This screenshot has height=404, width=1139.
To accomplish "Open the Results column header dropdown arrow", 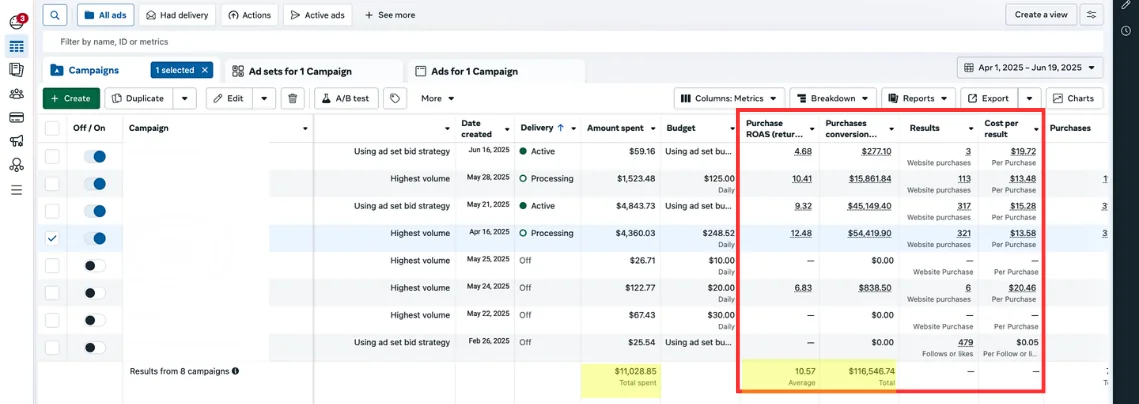I will click(971, 129).
